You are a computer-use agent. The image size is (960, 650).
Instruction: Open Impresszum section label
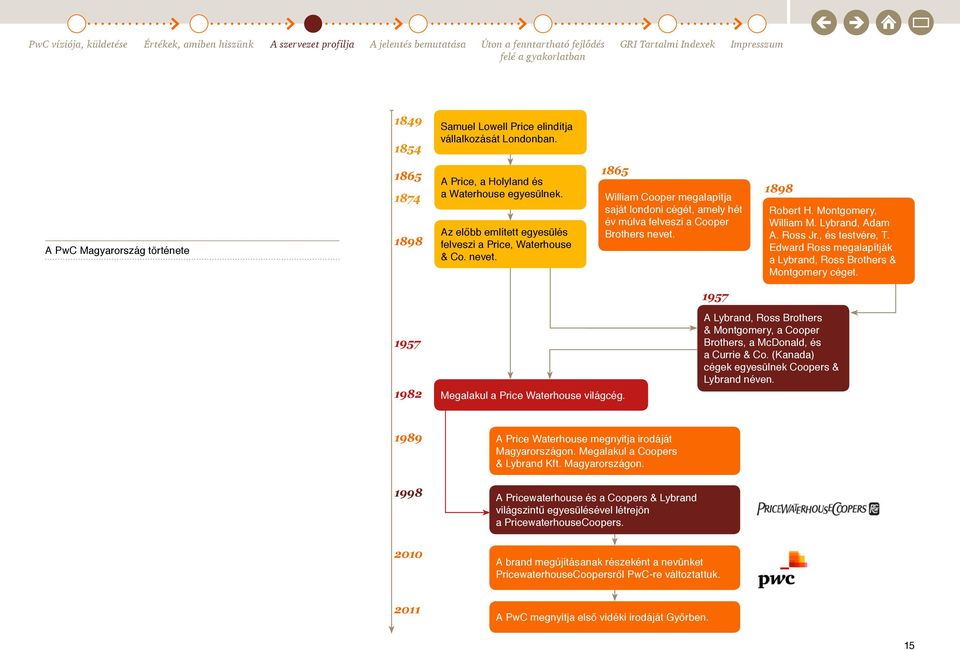757,44
